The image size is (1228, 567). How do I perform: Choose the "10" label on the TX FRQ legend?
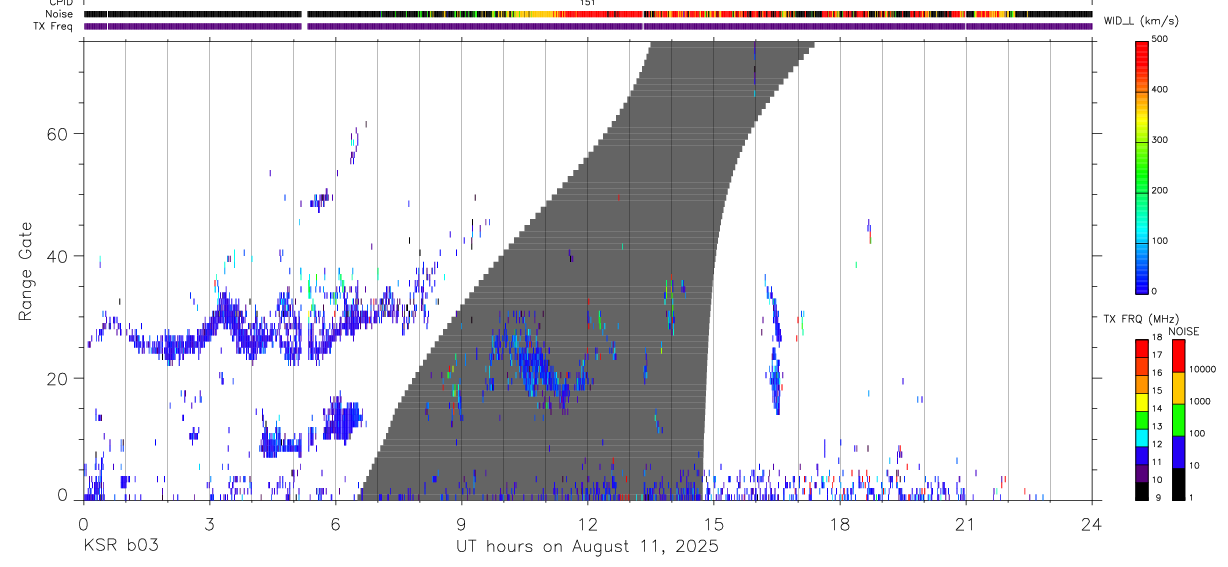pyautogui.click(x=1157, y=480)
